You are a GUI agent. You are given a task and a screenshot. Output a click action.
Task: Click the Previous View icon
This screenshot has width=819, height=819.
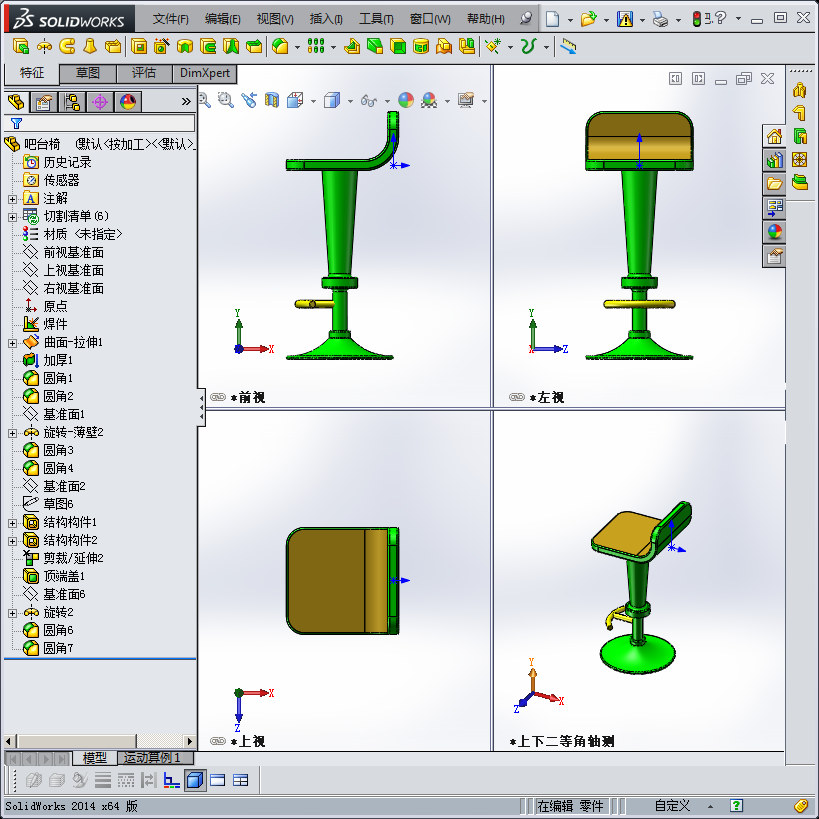249,100
